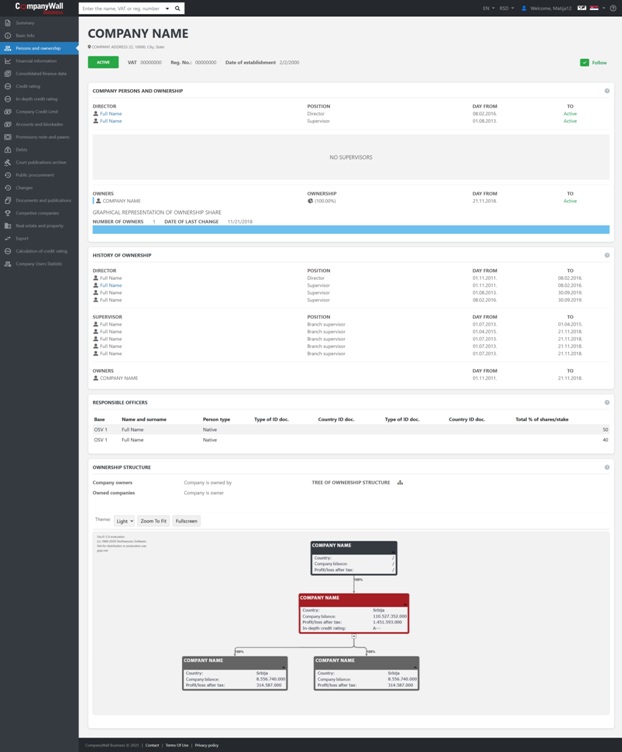Open the help question mark icon
Image resolution: width=622 pixels, height=752 pixels.
click(x=613, y=8)
